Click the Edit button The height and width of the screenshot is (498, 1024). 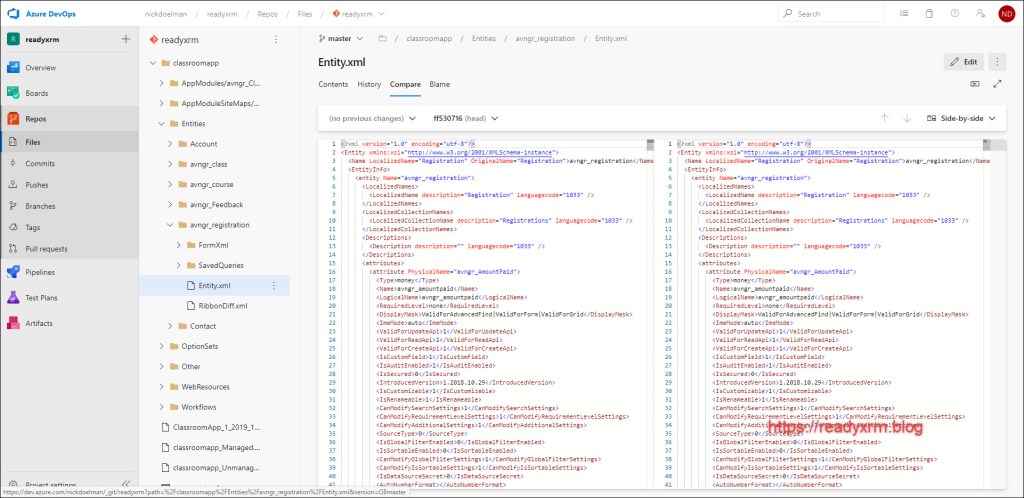(x=963, y=62)
